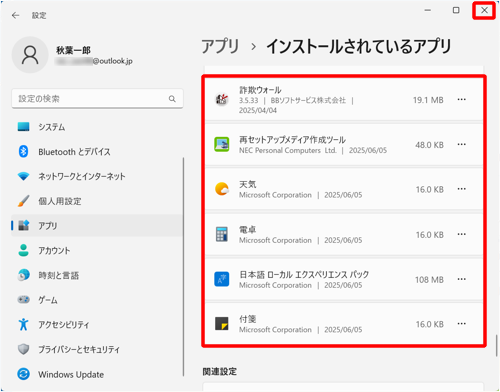This screenshot has height=392, width=500.
Task: Open アカウント category
Action: (97, 250)
